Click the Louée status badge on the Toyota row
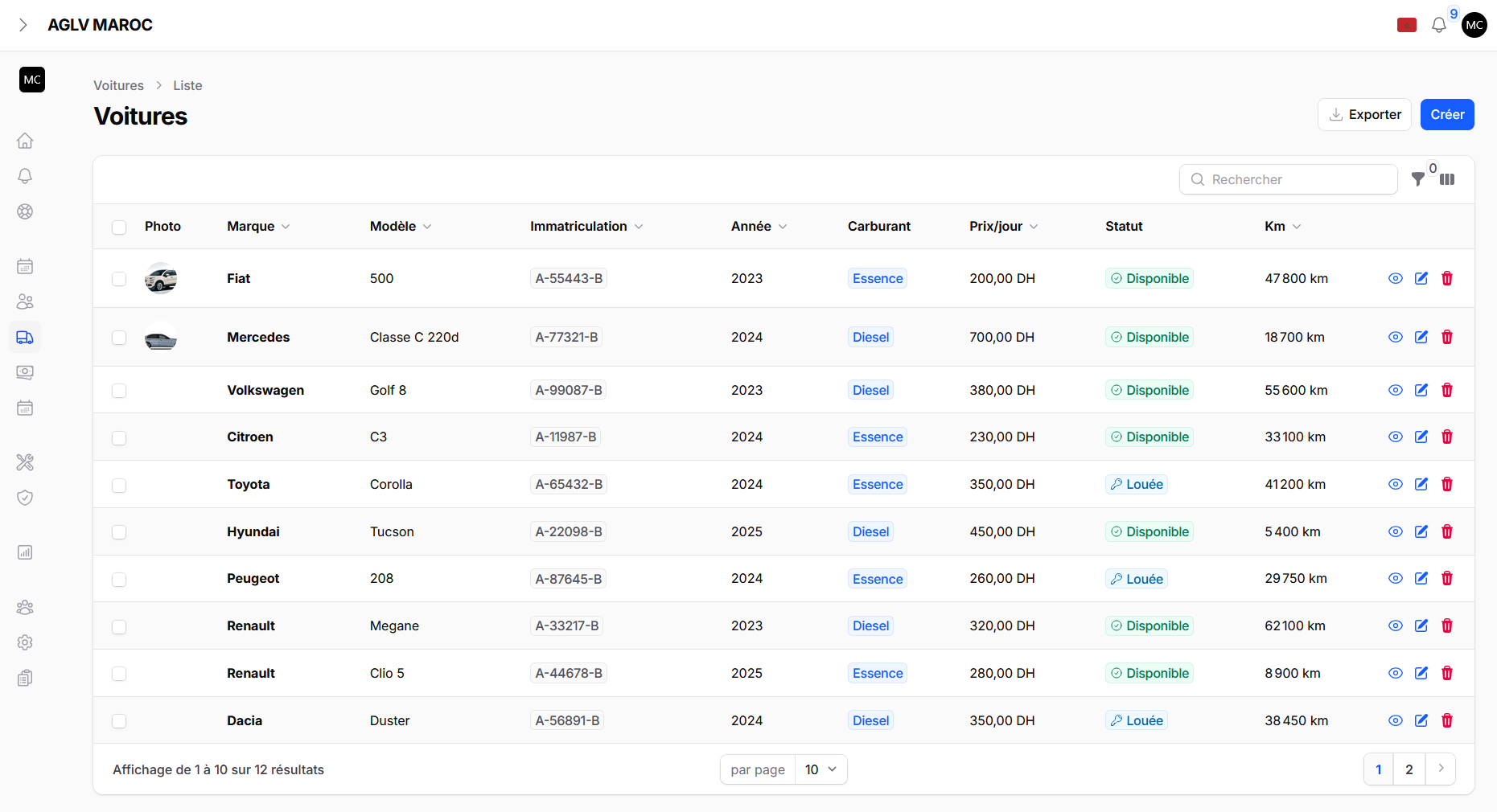 (1136, 484)
